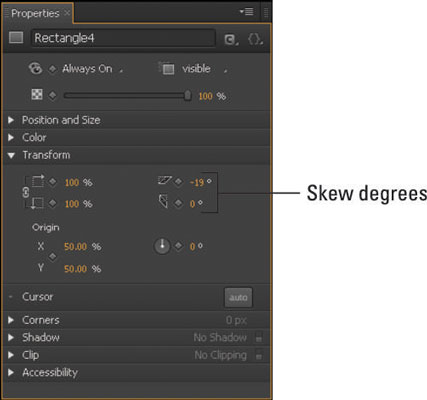Add keyframe diamond for opacity
Image resolution: width=427 pixels, height=400 pixels.
53,95
